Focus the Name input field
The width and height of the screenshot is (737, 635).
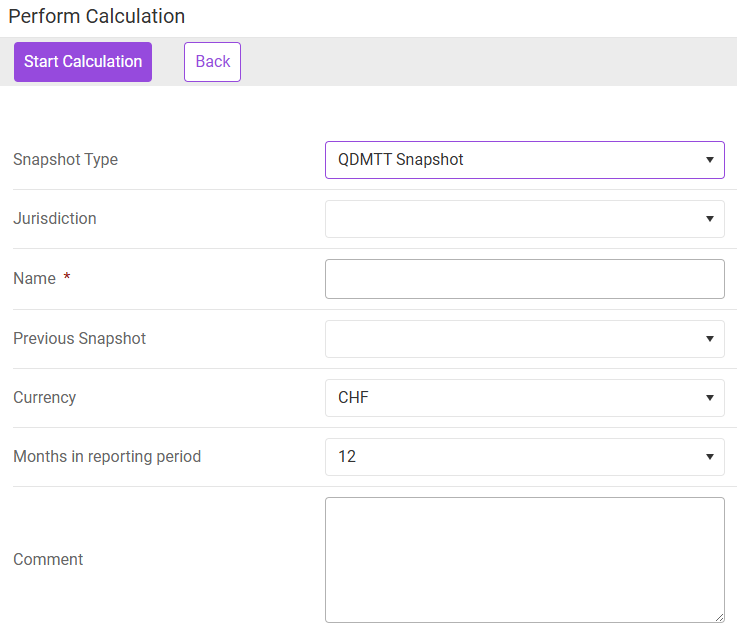[x=525, y=279]
